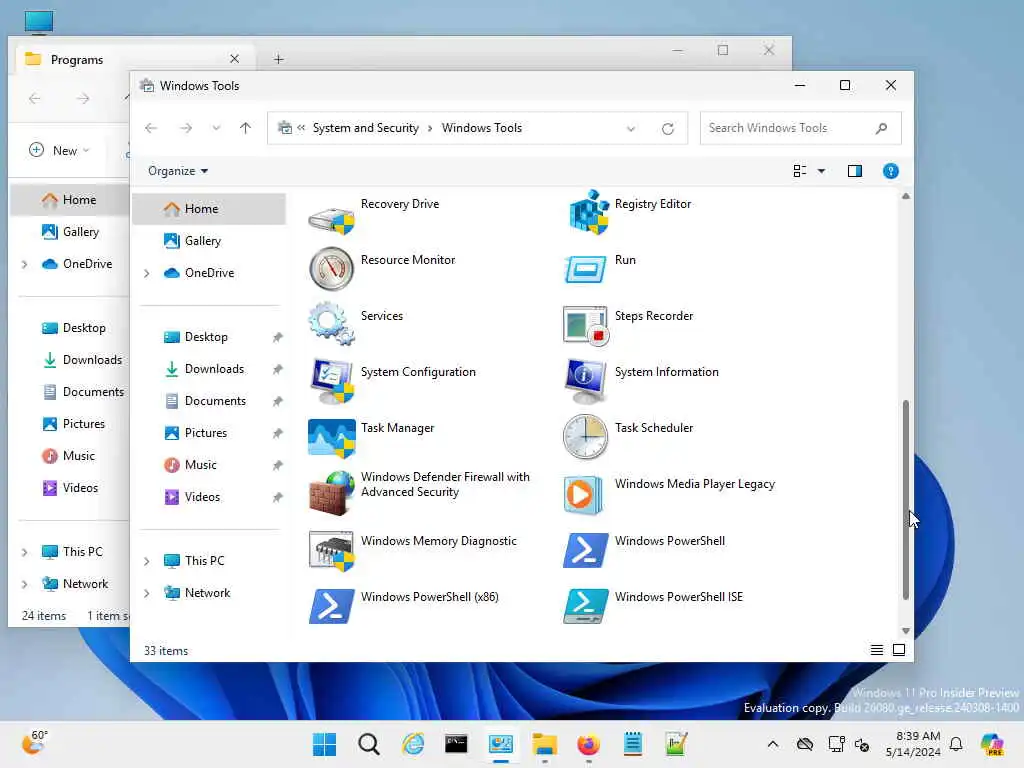
Task: Select Windows Defender Firewall brick-wall icon
Action: point(331,493)
